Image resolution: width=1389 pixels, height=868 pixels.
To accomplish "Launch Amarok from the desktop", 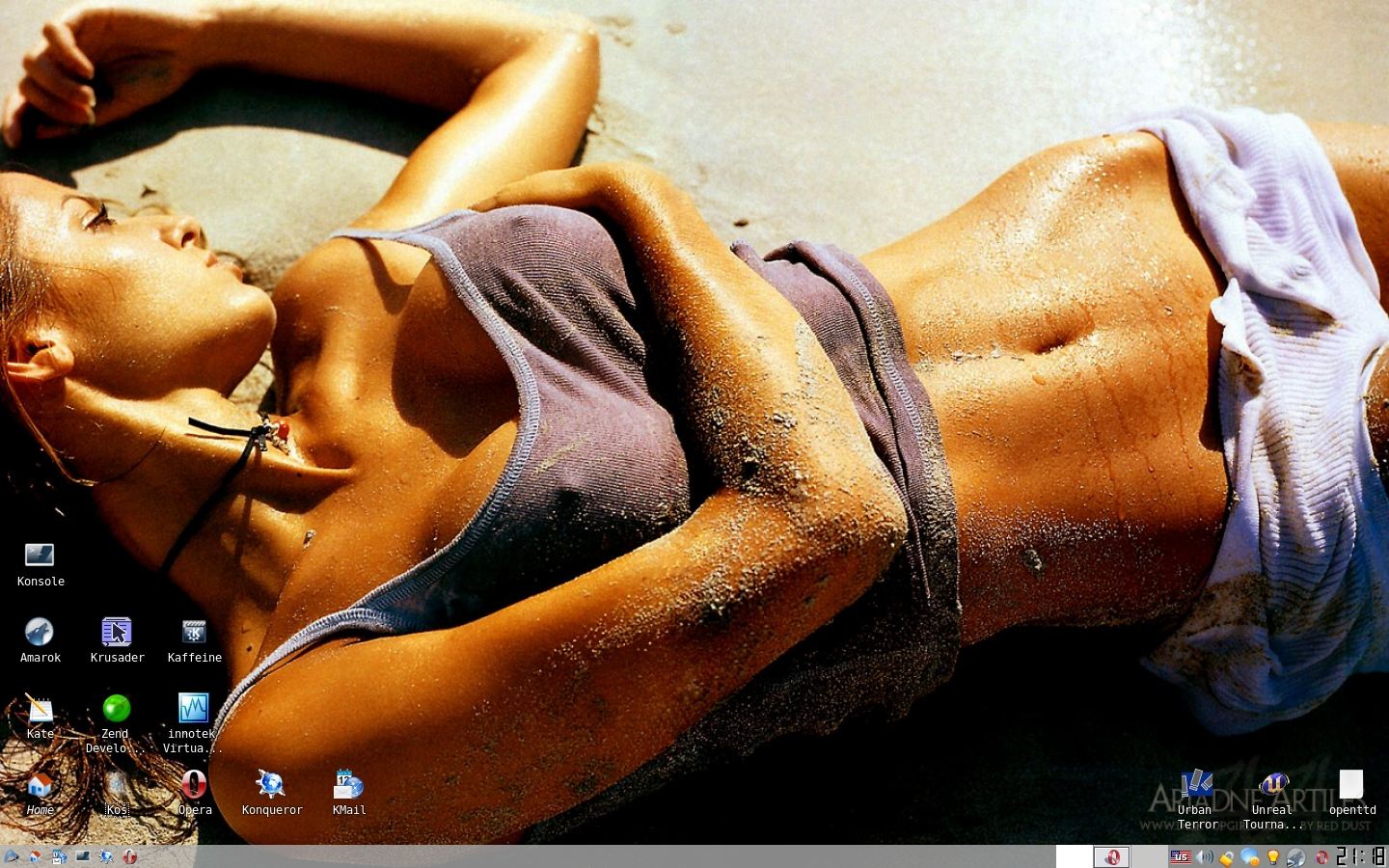I will point(40,640).
